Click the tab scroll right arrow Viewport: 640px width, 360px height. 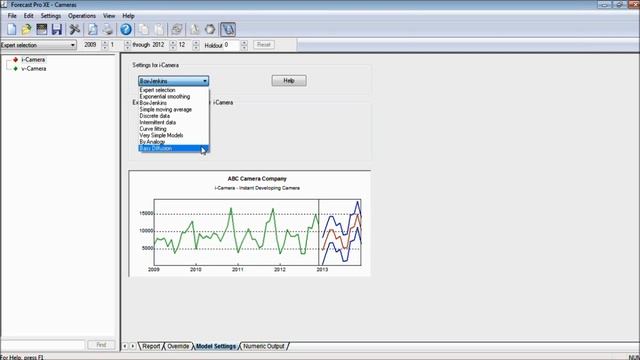tap(133, 346)
